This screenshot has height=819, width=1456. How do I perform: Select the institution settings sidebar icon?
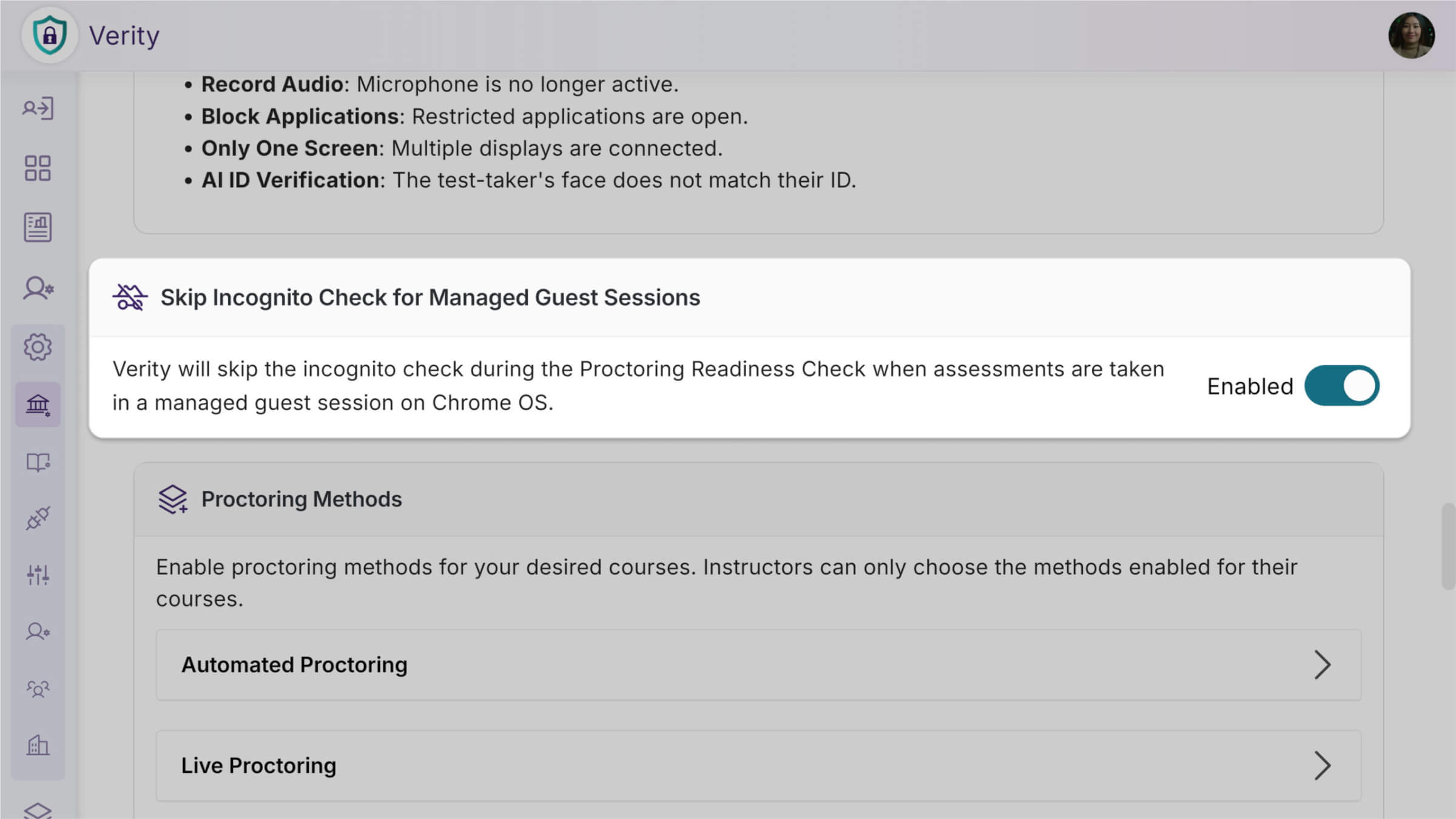pyautogui.click(x=38, y=405)
